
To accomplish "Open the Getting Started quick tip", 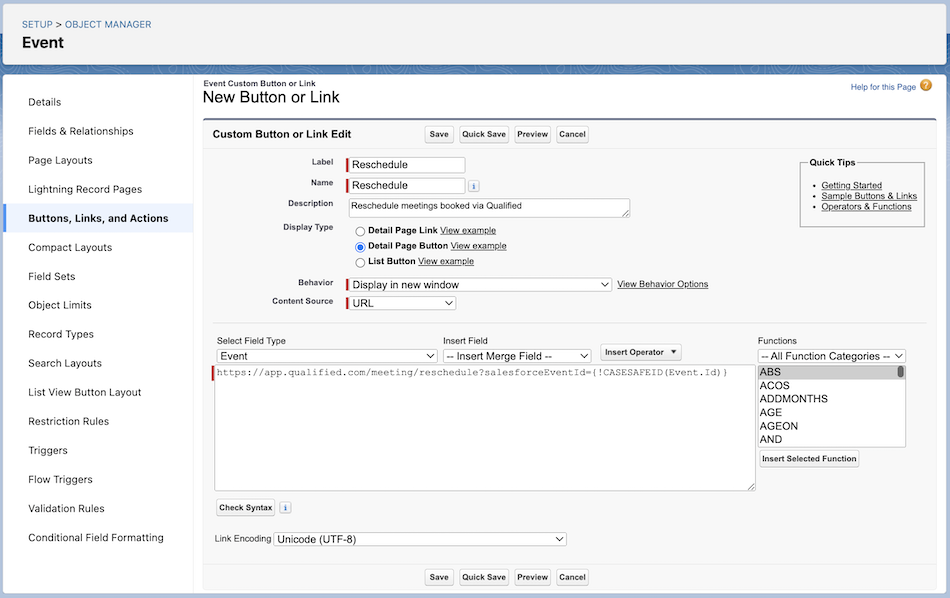I will [x=851, y=185].
